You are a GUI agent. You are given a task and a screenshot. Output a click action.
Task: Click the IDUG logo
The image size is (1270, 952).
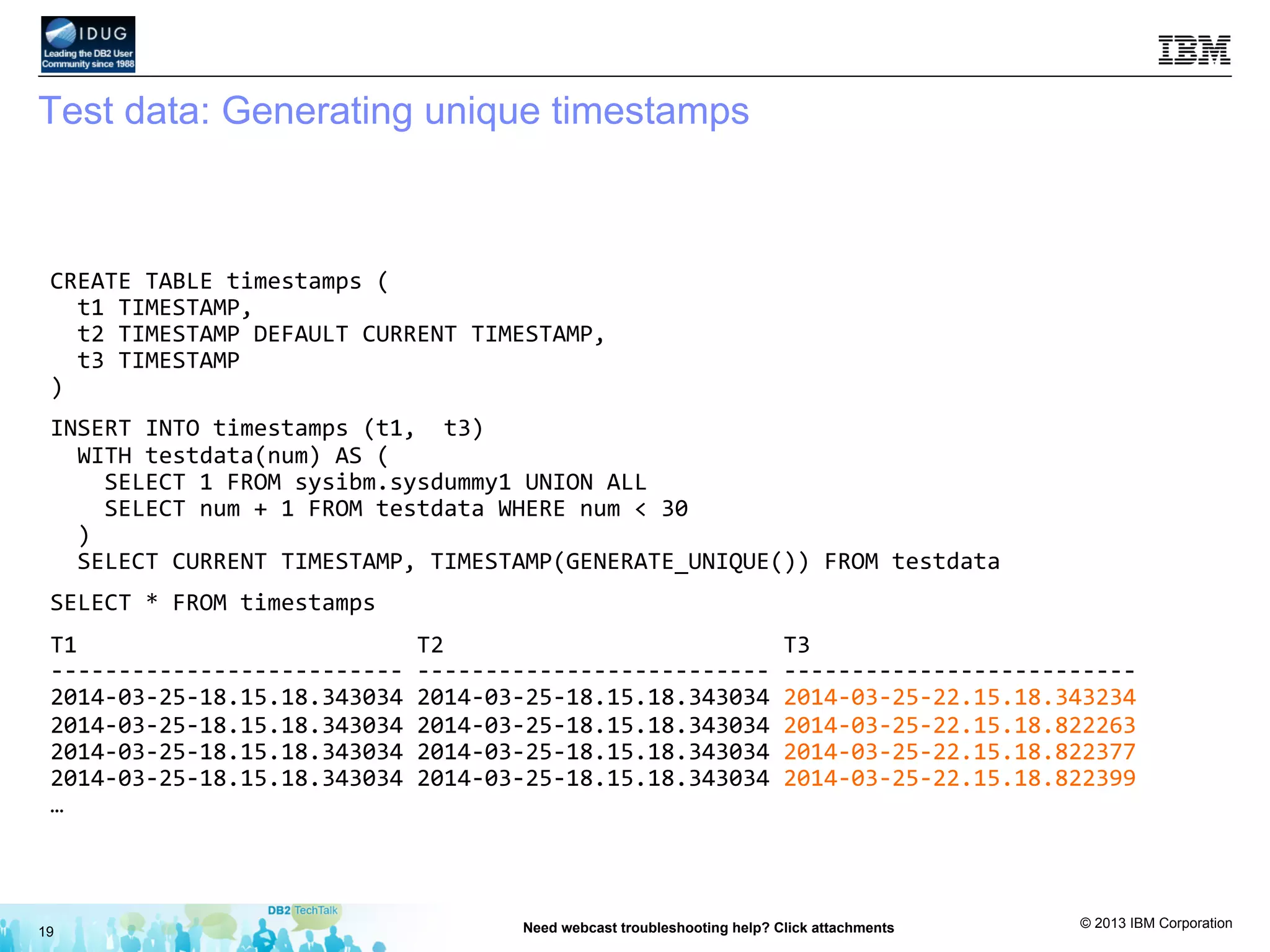point(88,45)
